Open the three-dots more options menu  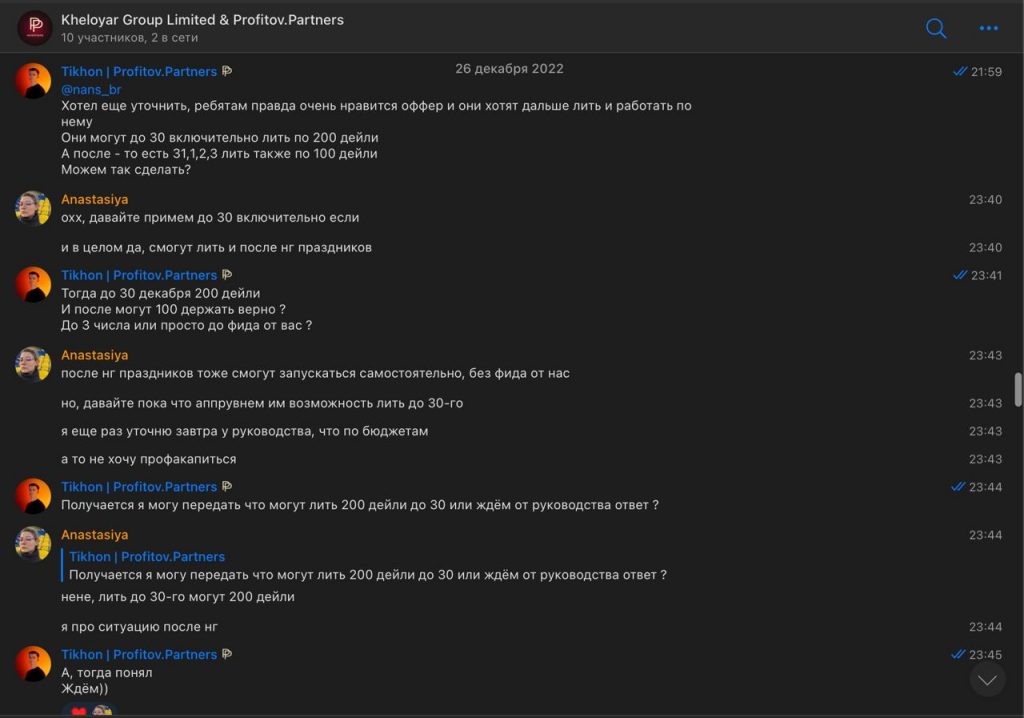(x=988, y=28)
